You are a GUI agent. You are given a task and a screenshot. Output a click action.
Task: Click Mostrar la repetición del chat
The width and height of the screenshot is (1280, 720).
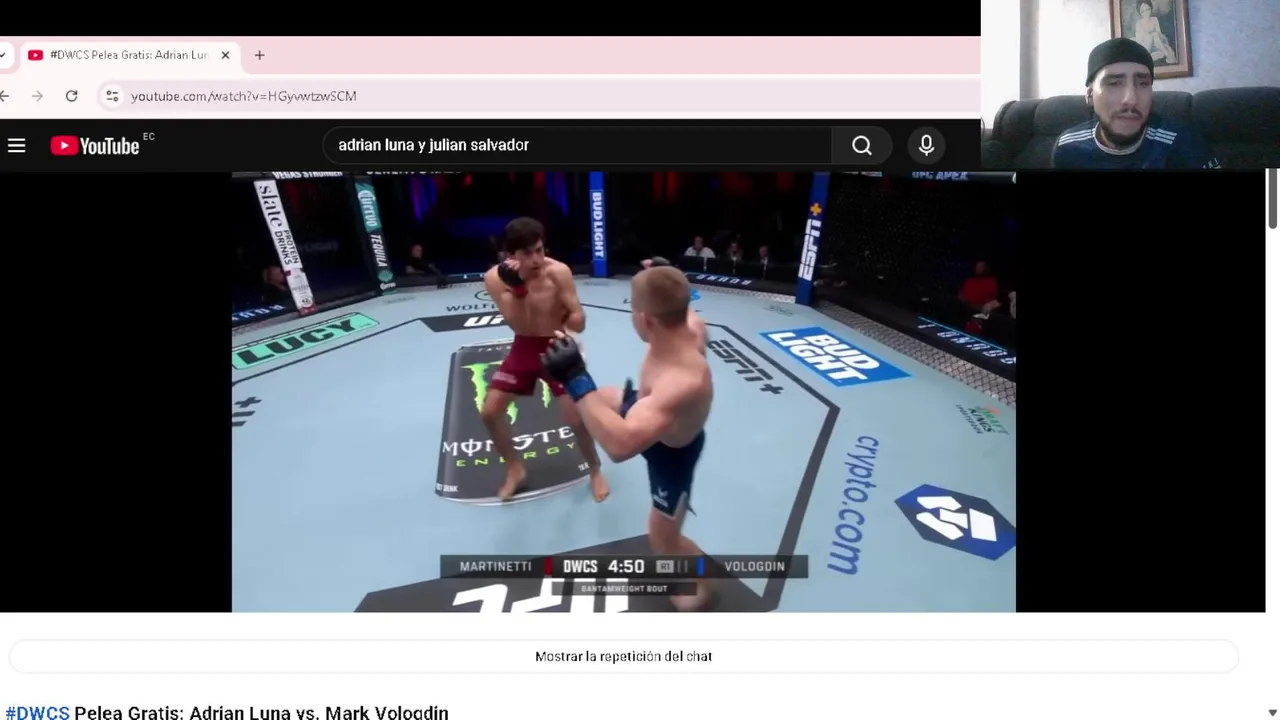pyautogui.click(x=624, y=656)
